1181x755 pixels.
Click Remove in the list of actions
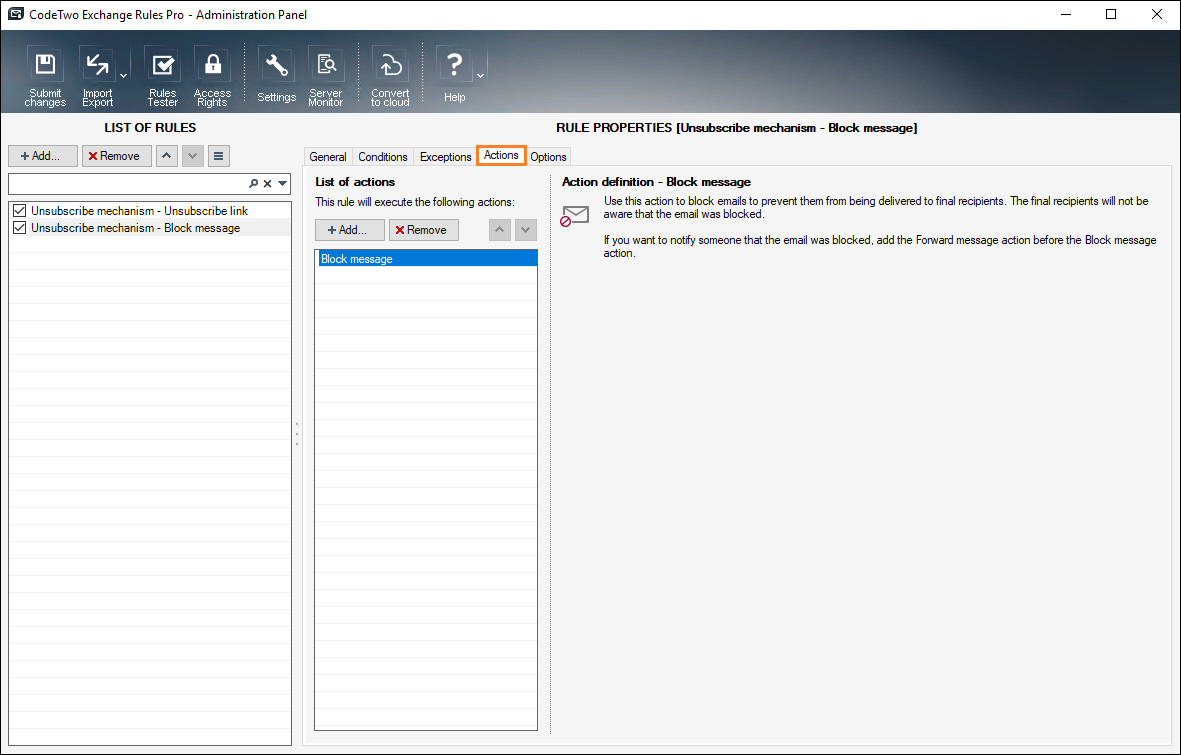click(423, 230)
